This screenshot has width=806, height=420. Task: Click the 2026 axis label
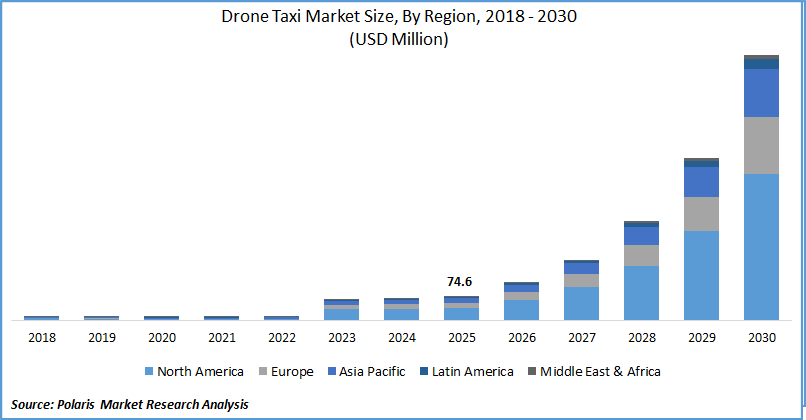(x=522, y=338)
